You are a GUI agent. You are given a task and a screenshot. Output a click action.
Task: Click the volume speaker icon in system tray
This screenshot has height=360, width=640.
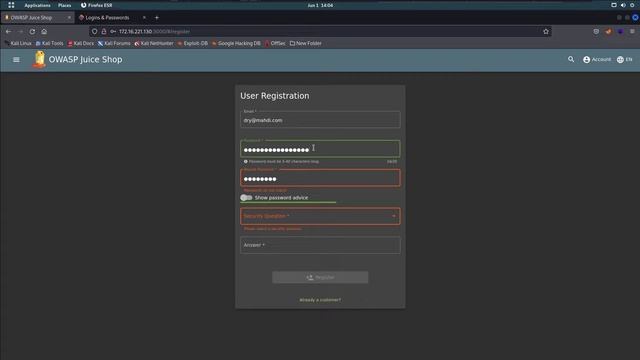[623, 5]
